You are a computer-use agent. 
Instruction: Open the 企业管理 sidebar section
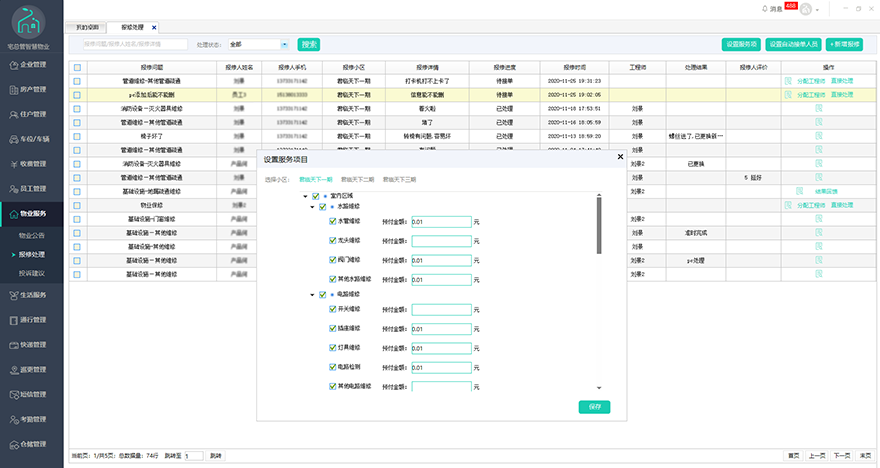coord(32,63)
